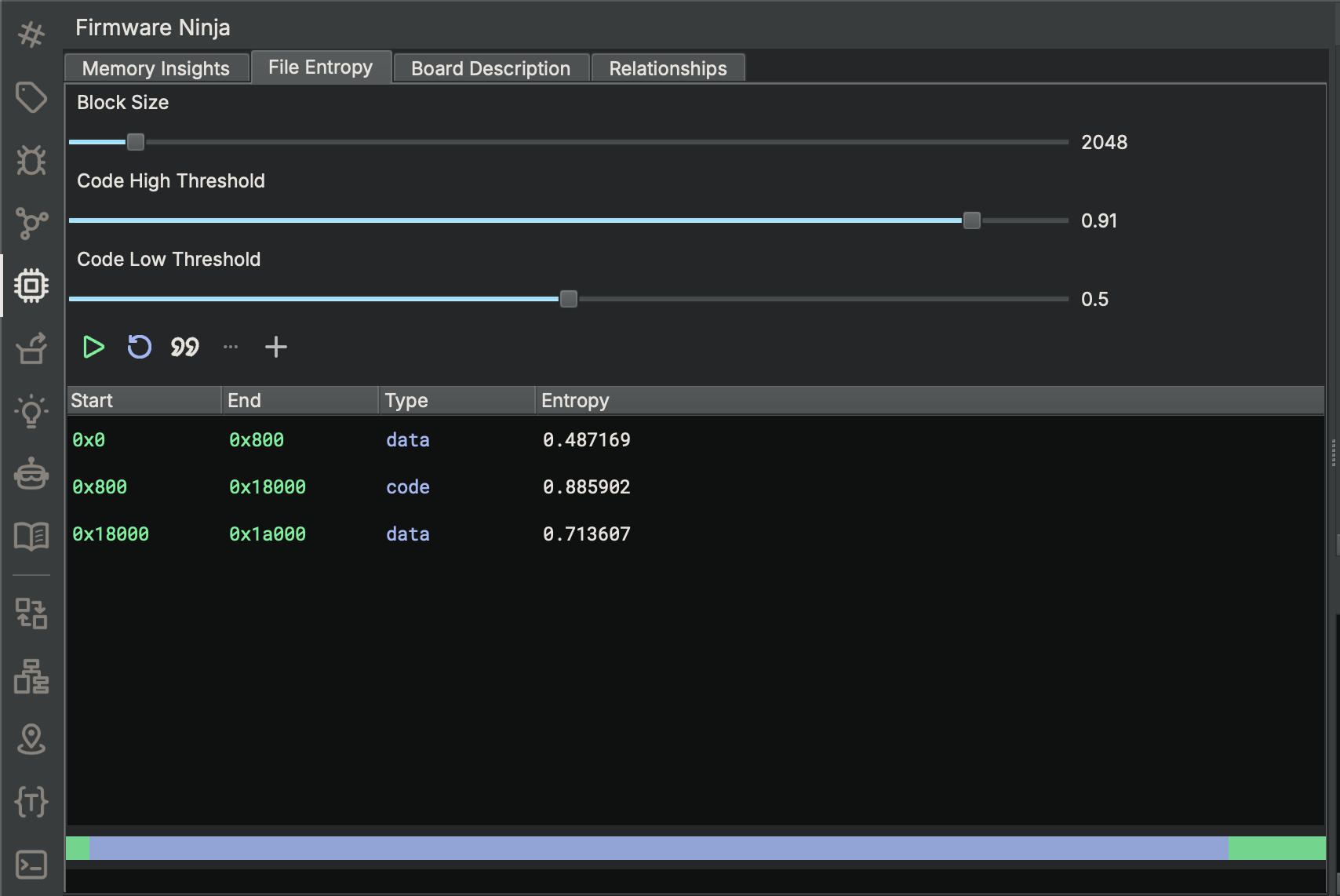1340x896 pixels.
Task: Open the Relationships tab
Action: (668, 68)
